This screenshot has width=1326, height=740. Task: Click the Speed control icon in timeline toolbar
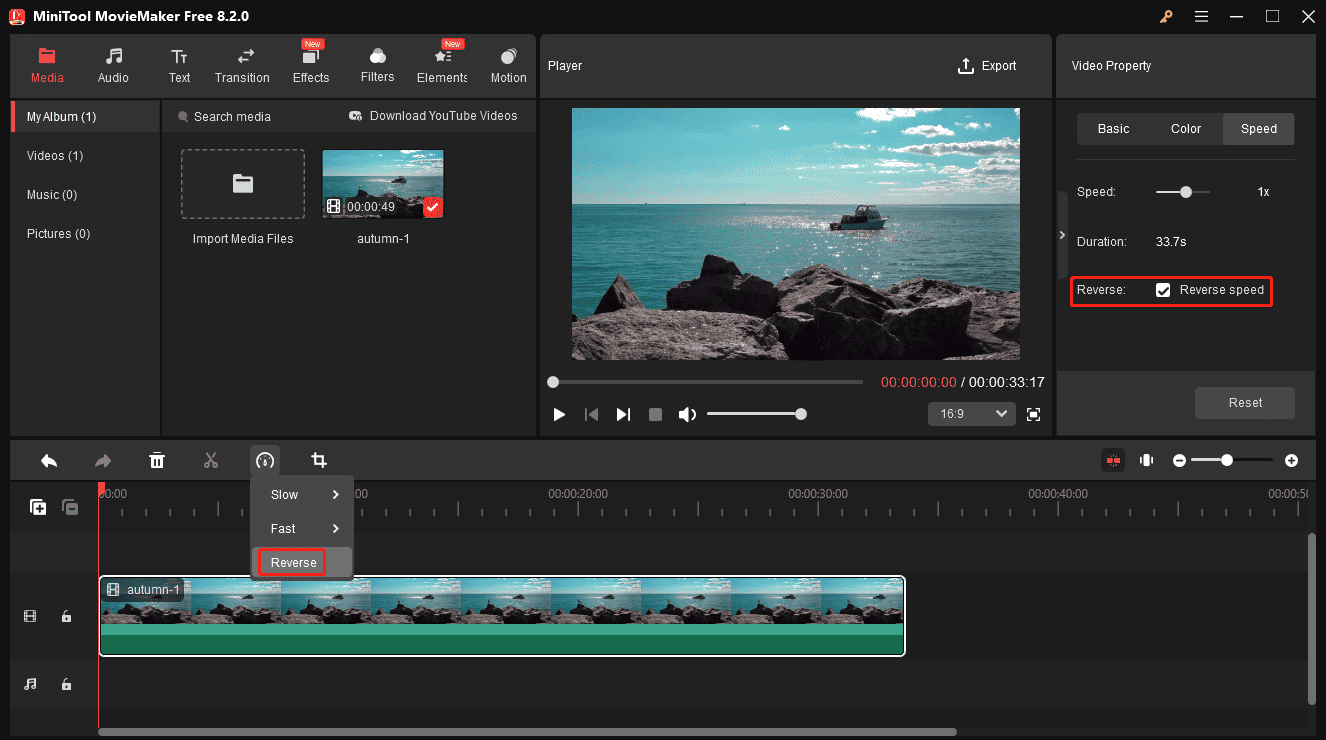pos(265,460)
